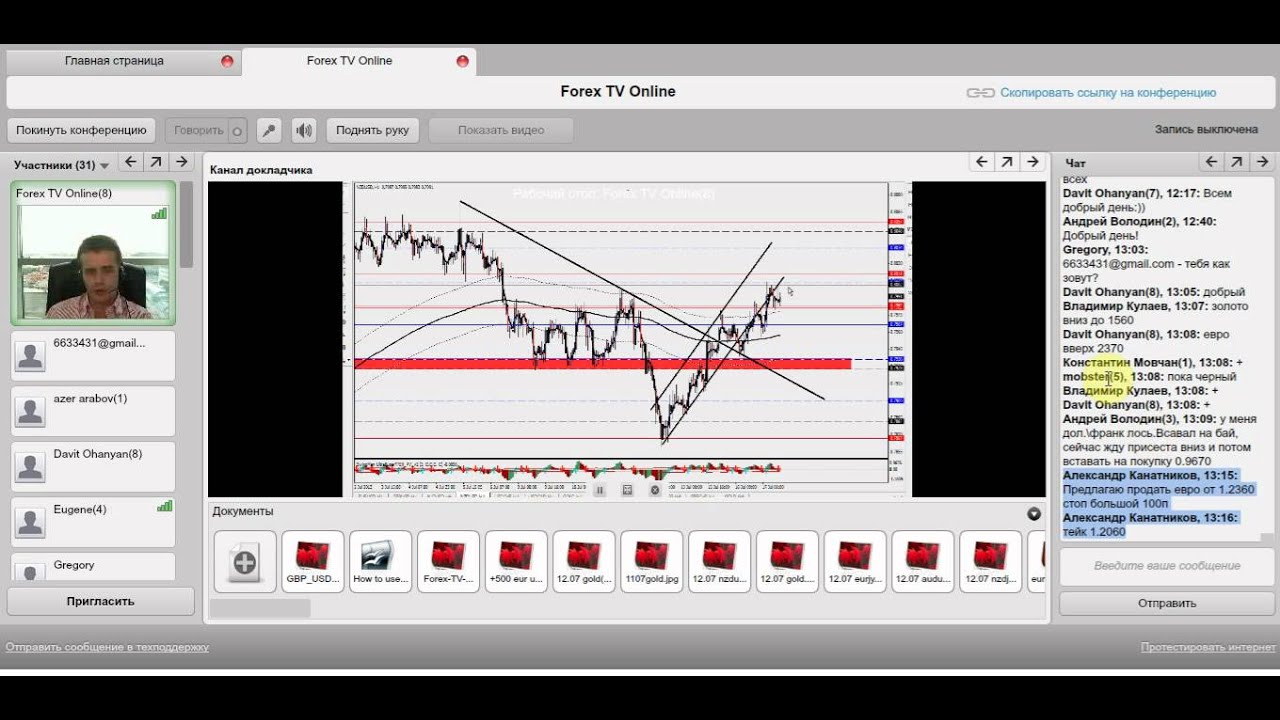Click the round X control under the chart
1280x720 pixels.
pyautogui.click(x=655, y=490)
